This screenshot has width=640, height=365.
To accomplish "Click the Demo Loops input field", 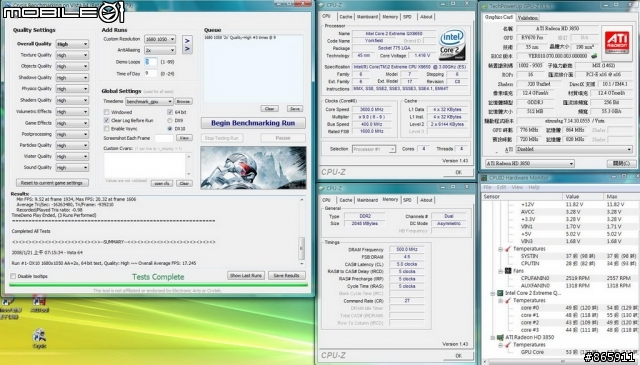I will tap(151, 62).
